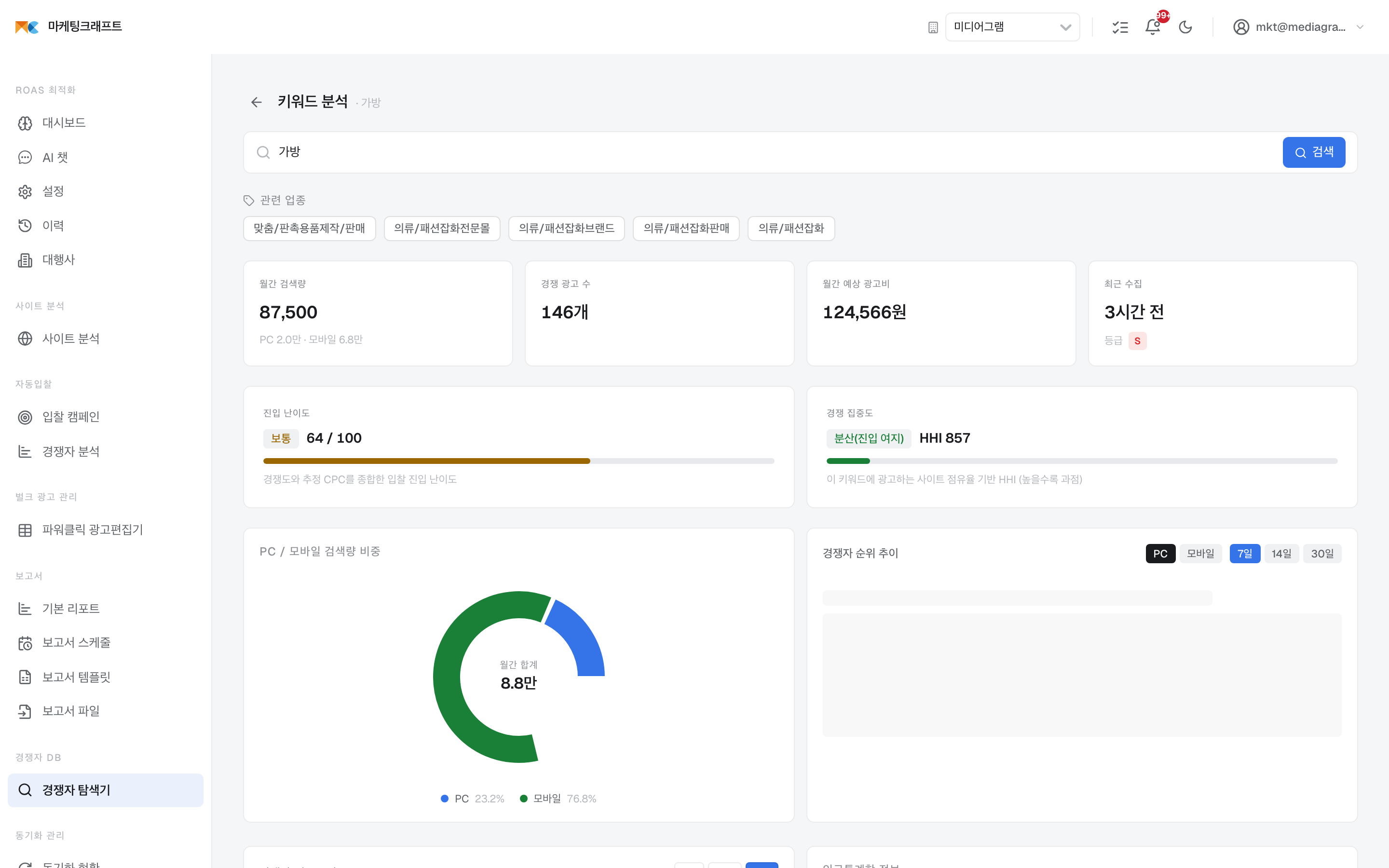
Task: Expand the mkt@mediagra user menu chevron
Action: click(1360, 27)
